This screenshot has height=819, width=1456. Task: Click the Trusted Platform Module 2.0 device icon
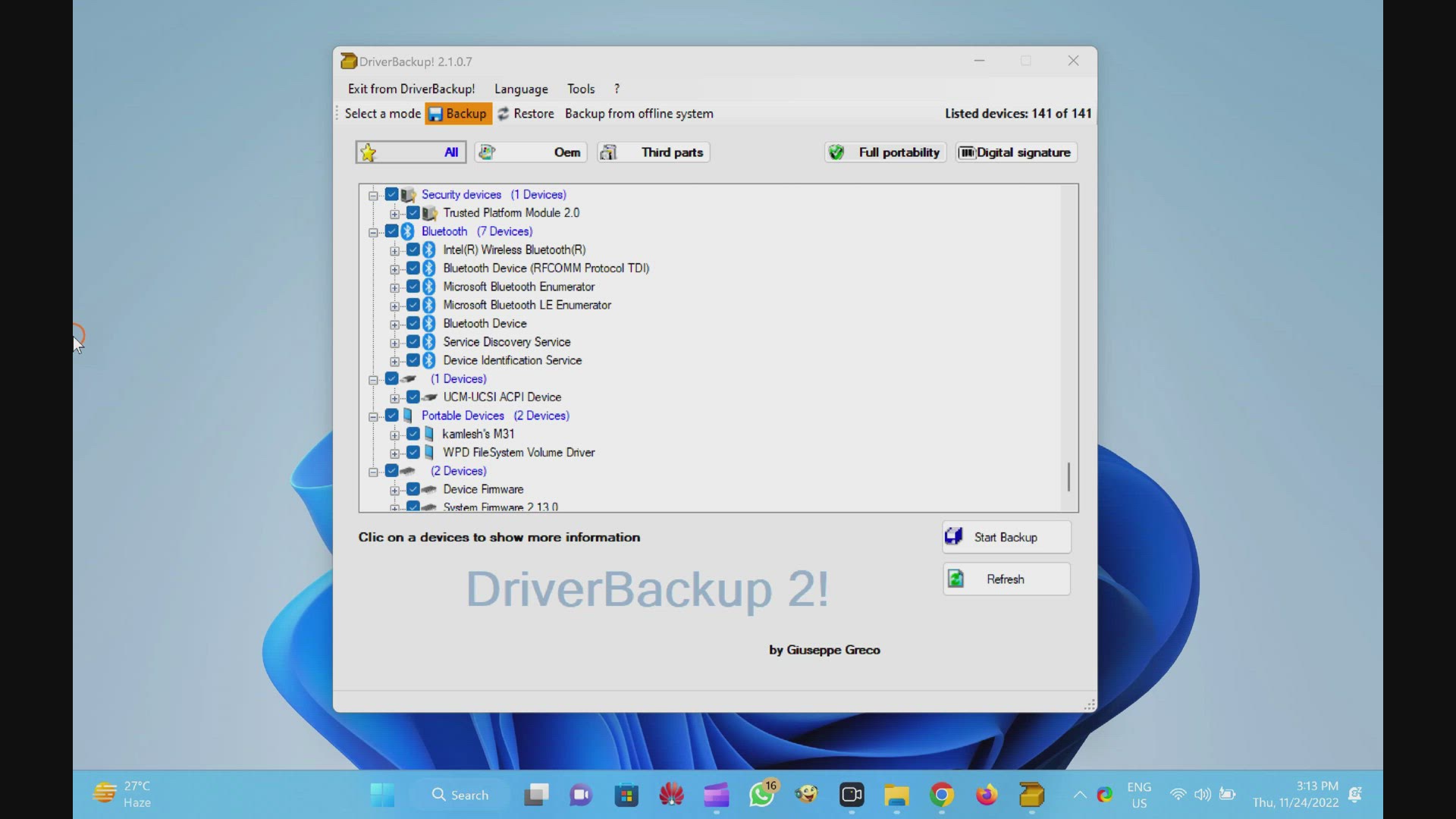click(430, 213)
